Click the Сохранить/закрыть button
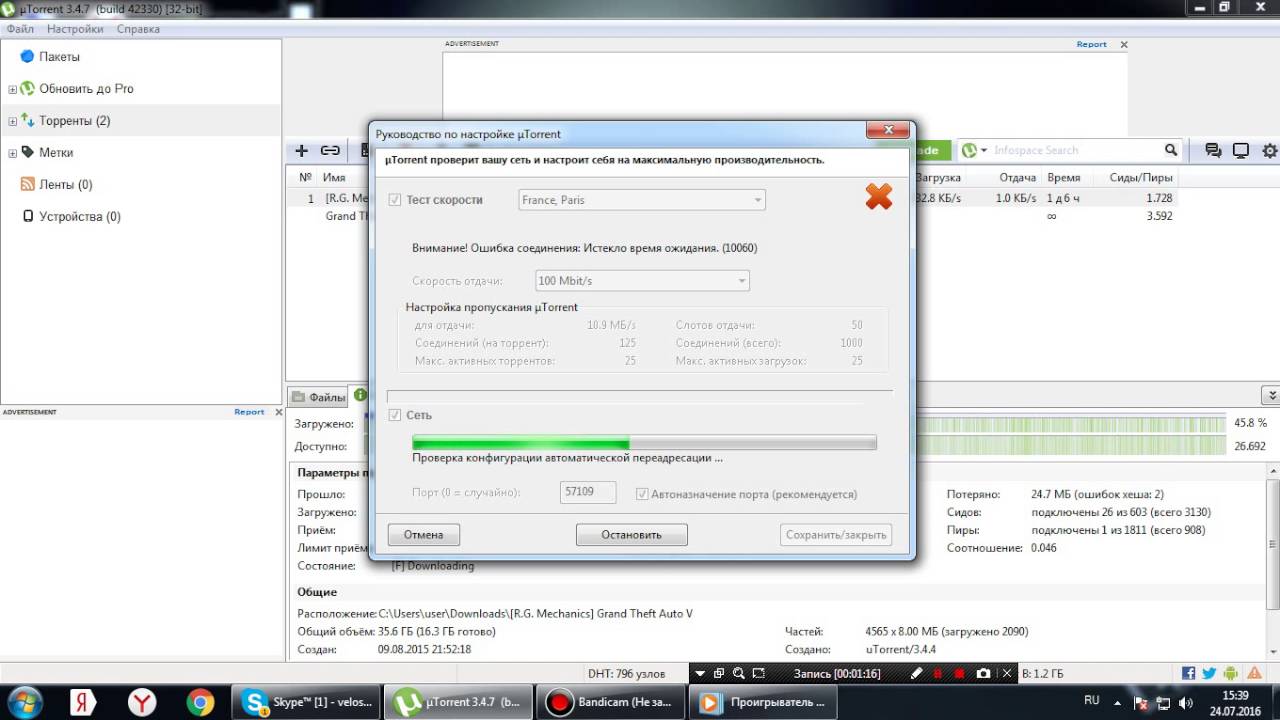1280x720 pixels. click(x=836, y=535)
